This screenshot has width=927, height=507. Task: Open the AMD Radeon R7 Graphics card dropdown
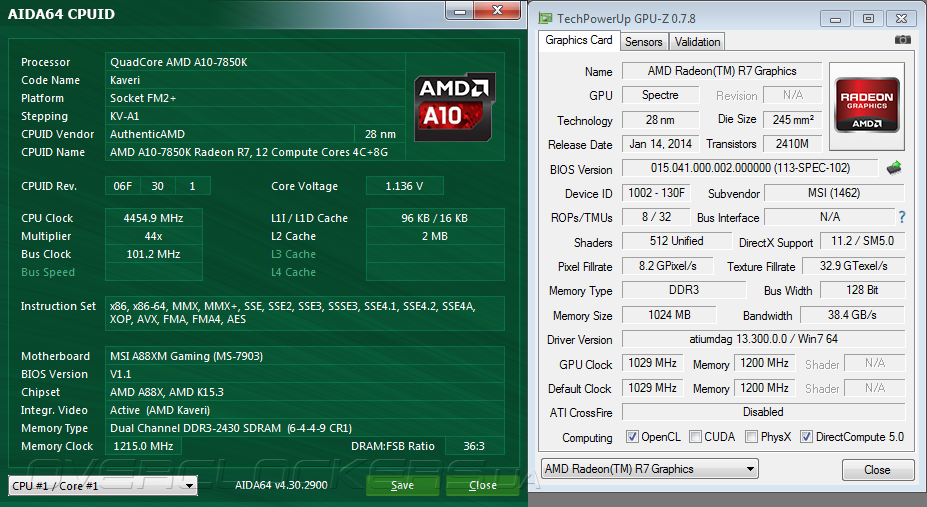pyautogui.click(x=650, y=469)
